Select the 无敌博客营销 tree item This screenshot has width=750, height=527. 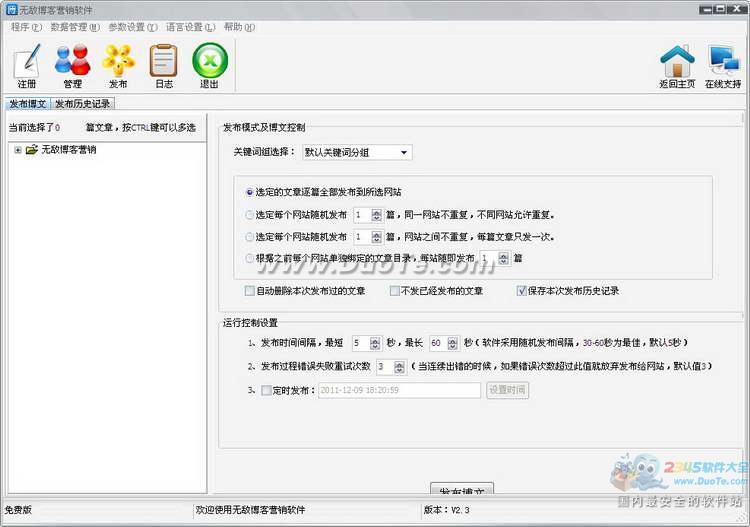[68, 150]
